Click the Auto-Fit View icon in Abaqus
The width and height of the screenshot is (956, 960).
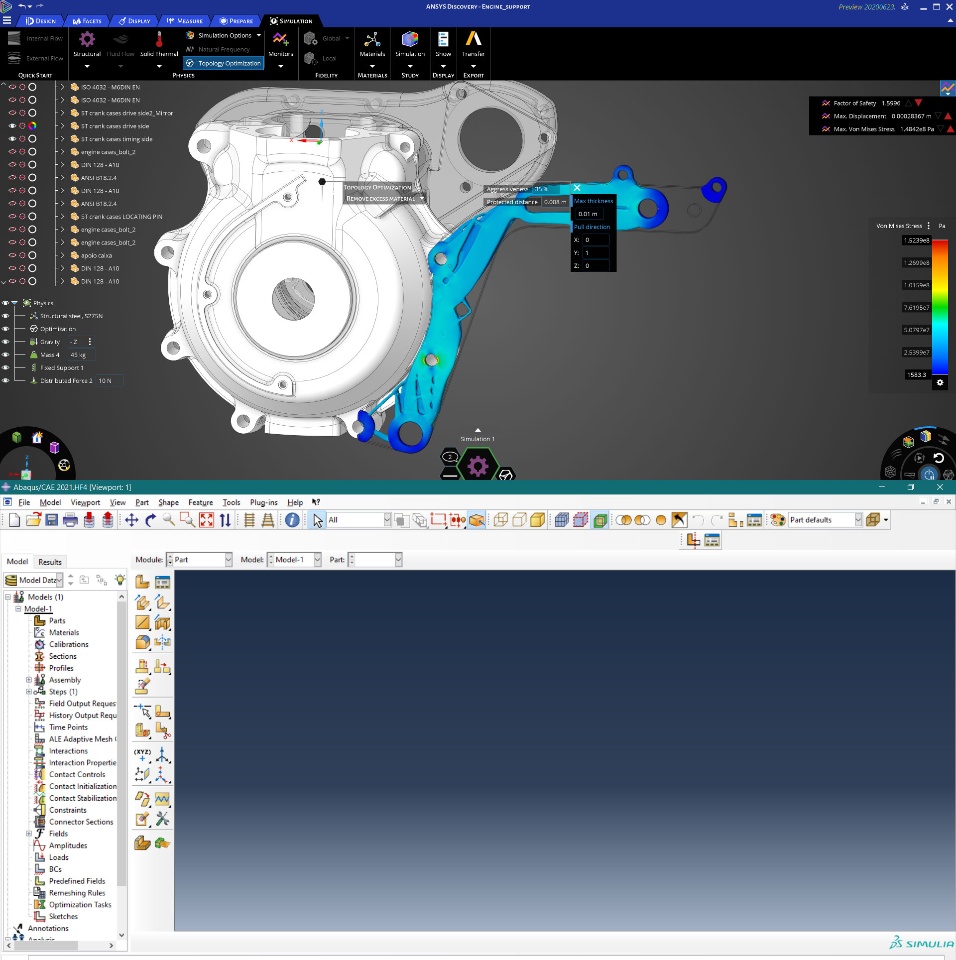tap(206, 520)
